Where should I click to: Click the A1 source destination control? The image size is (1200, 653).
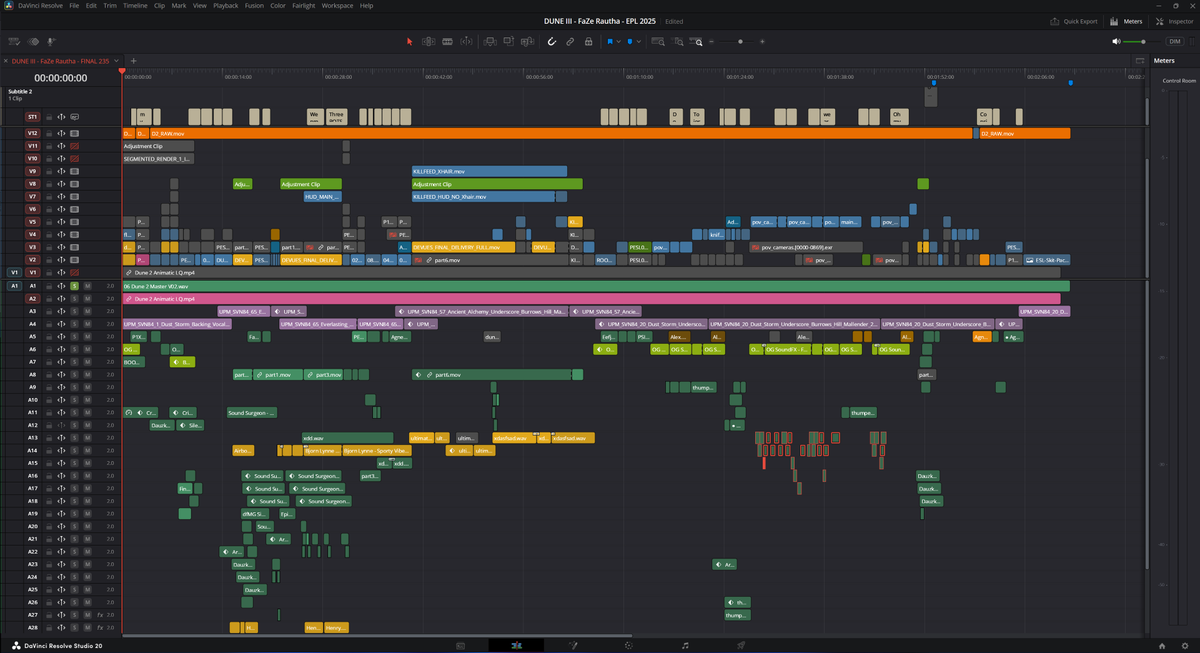click(x=14, y=286)
